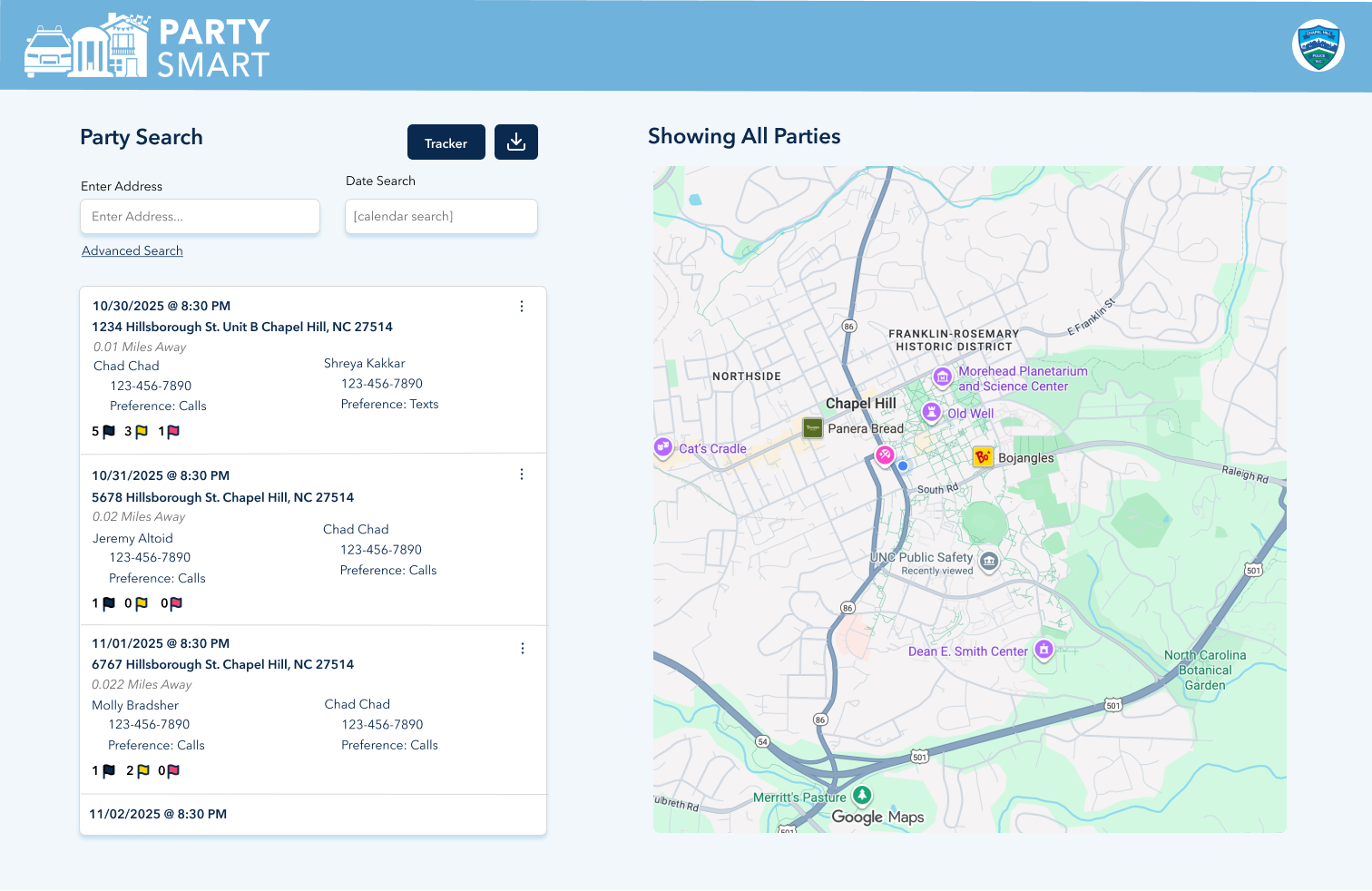
Task: Select the Old Well marker on the map
Action: (x=931, y=413)
